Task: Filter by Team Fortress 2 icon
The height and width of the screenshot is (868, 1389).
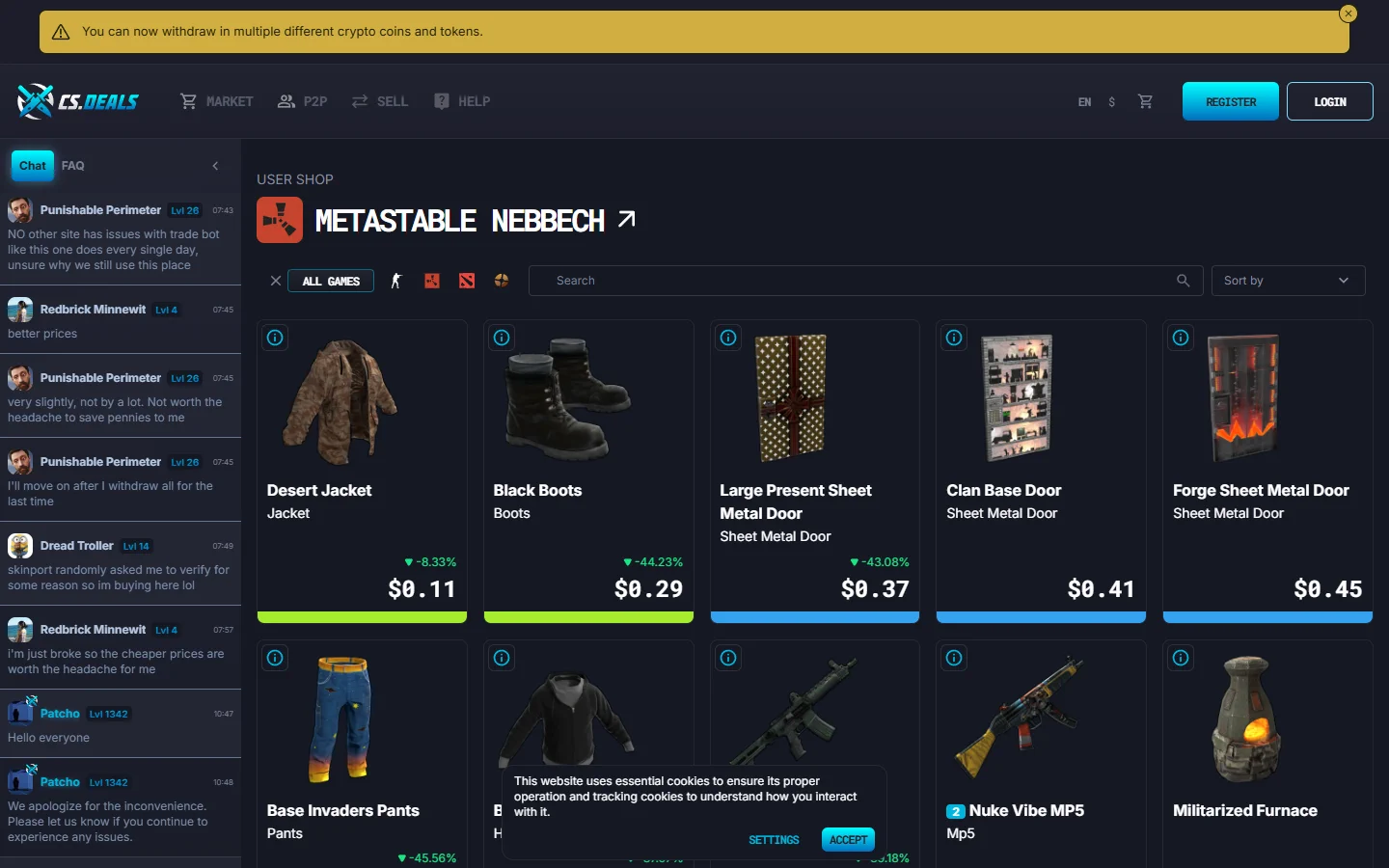Action: (502, 281)
